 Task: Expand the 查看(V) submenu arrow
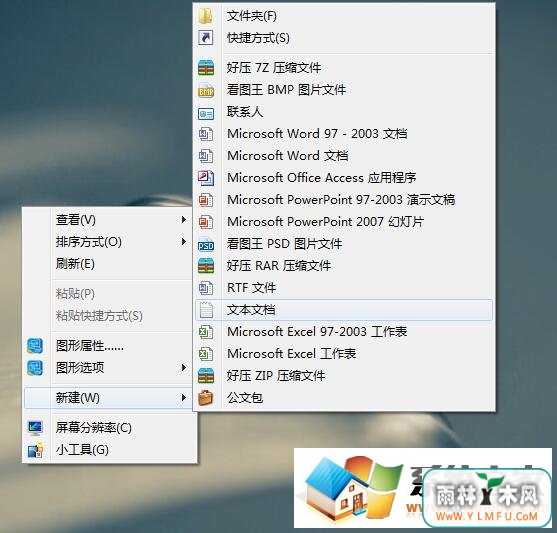pos(183,220)
